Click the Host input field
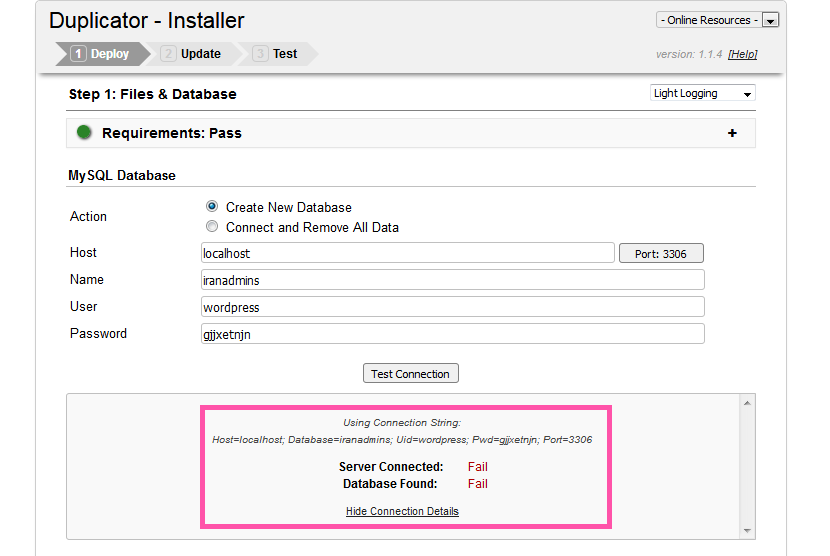 408,253
